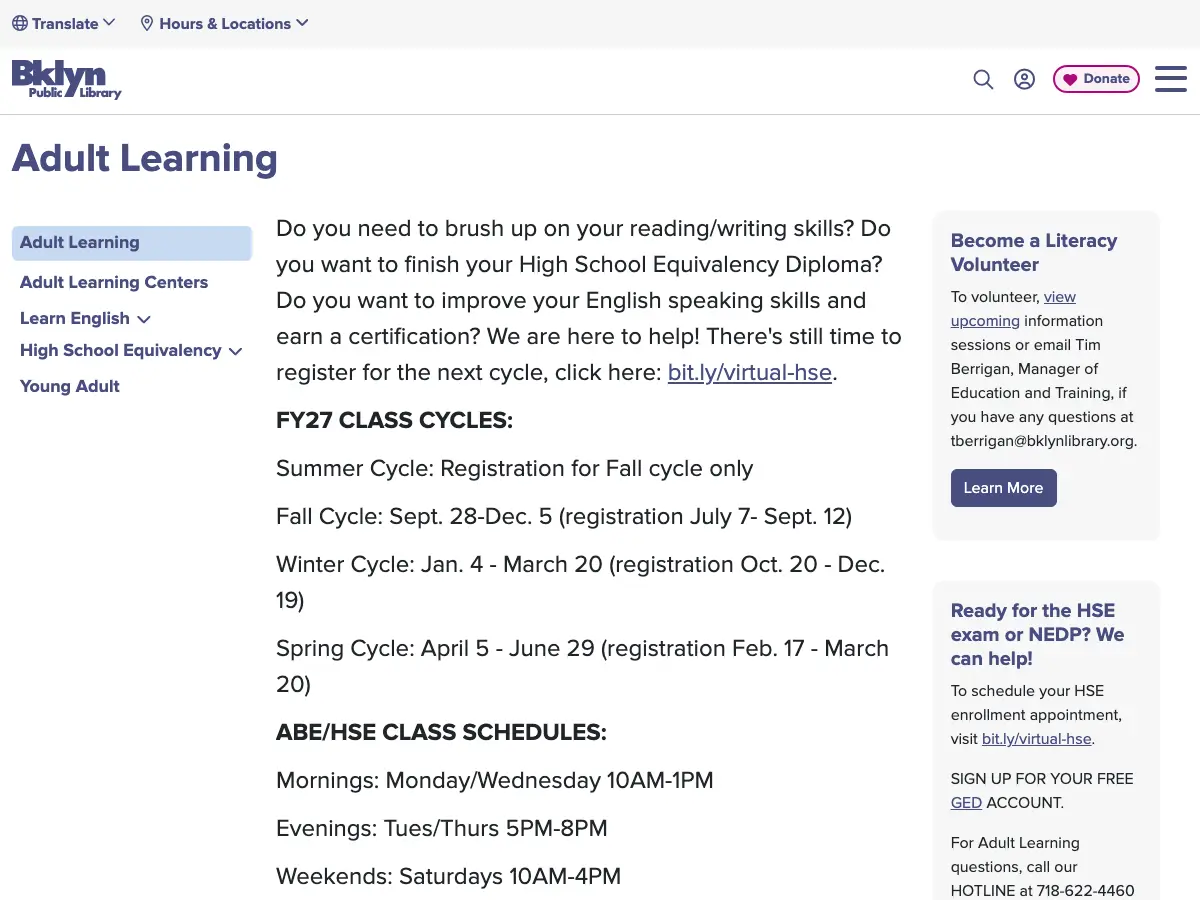
Task: Click the HOTLINE 718-622-4460 text
Action: [1043, 891]
